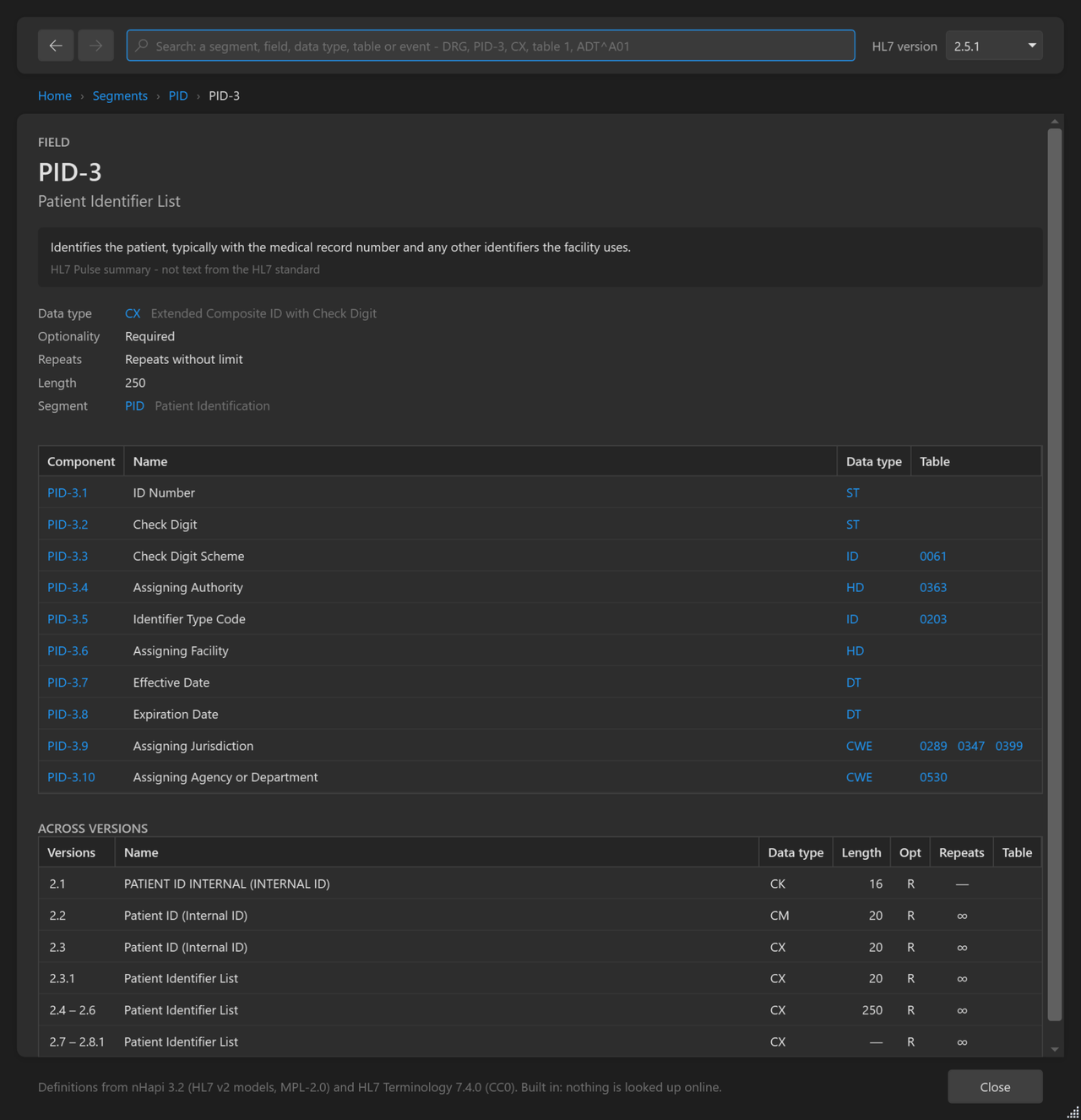Viewport: 1081px width, 1120px height.
Task: Select the 2.4 – 2.6 versions row
Action: pyautogui.click(x=540, y=1010)
